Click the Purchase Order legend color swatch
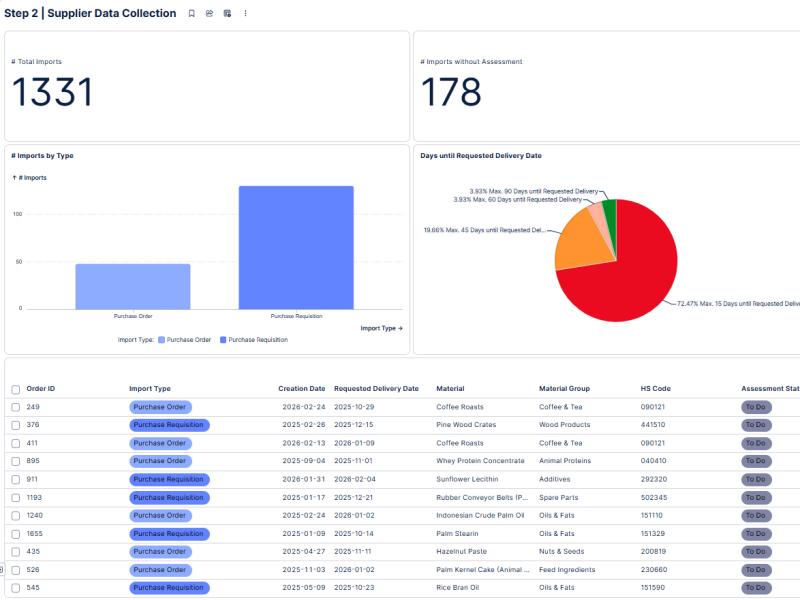This screenshot has width=800, height=600. coord(162,340)
